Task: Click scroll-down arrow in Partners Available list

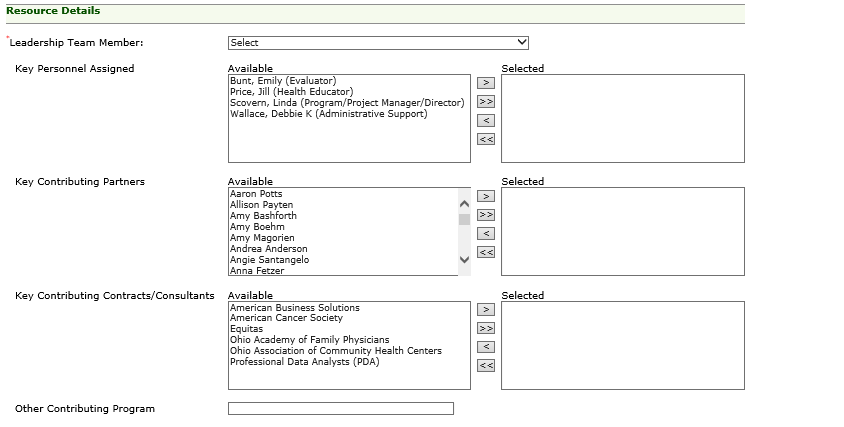Action: point(464,260)
